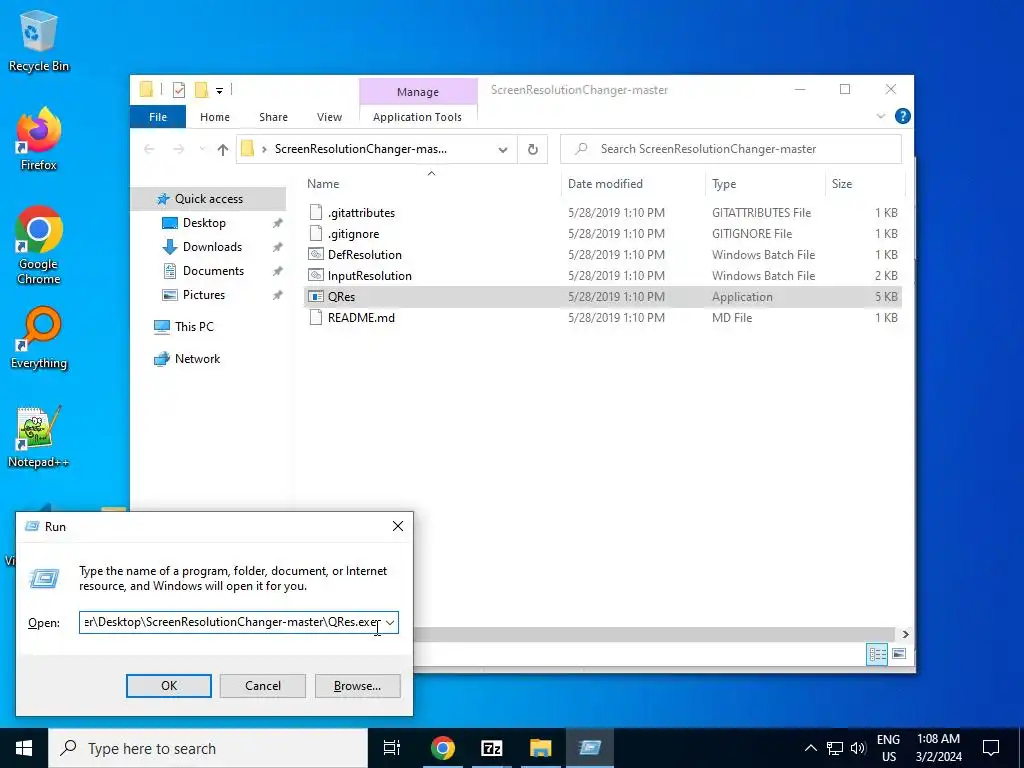
Task: Click the Search ScreenResolutionChanger-master box
Action: click(x=731, y=149)
